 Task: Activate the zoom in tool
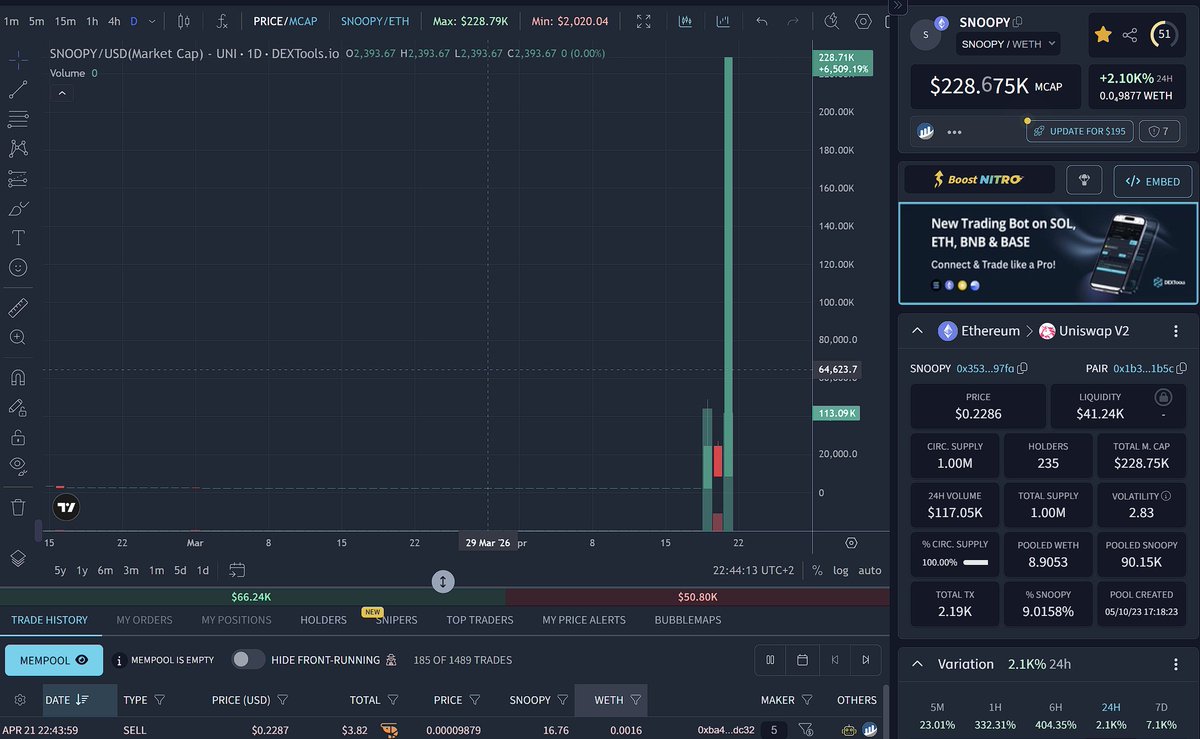tap(18, 337)
